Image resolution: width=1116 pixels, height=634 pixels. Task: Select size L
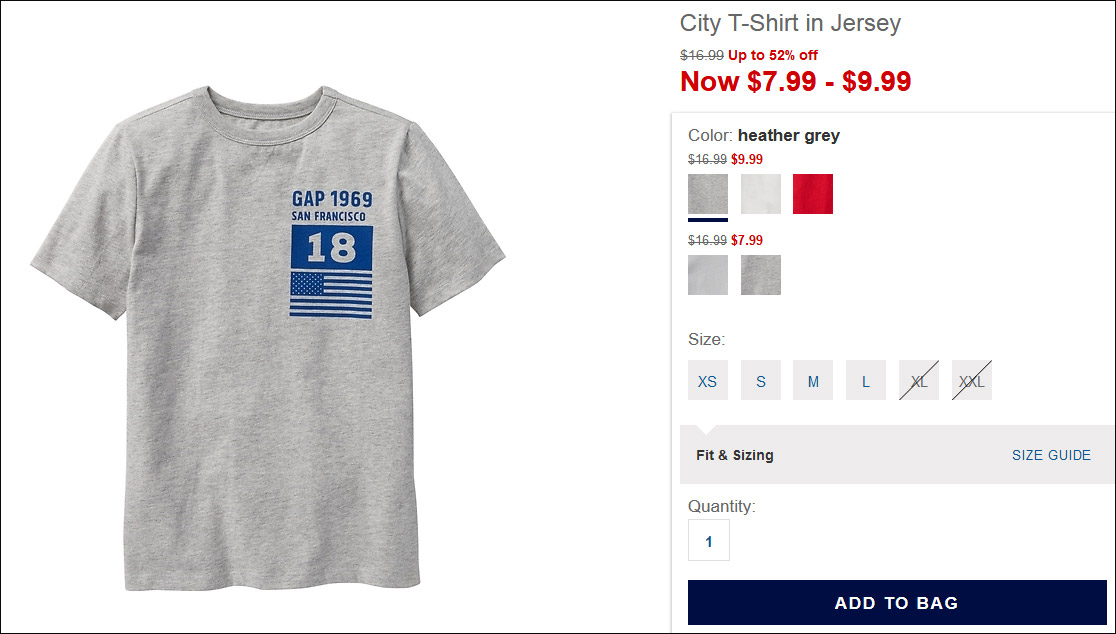(865, 380)
